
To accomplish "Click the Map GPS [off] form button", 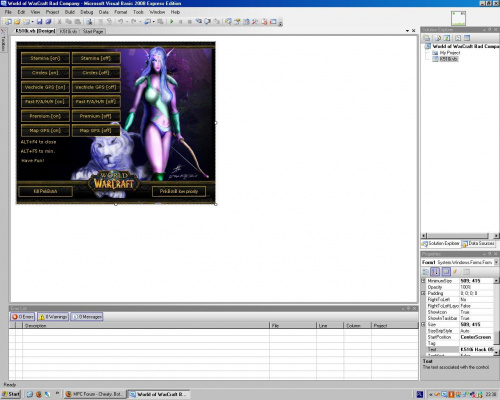I will pos(96,130).
